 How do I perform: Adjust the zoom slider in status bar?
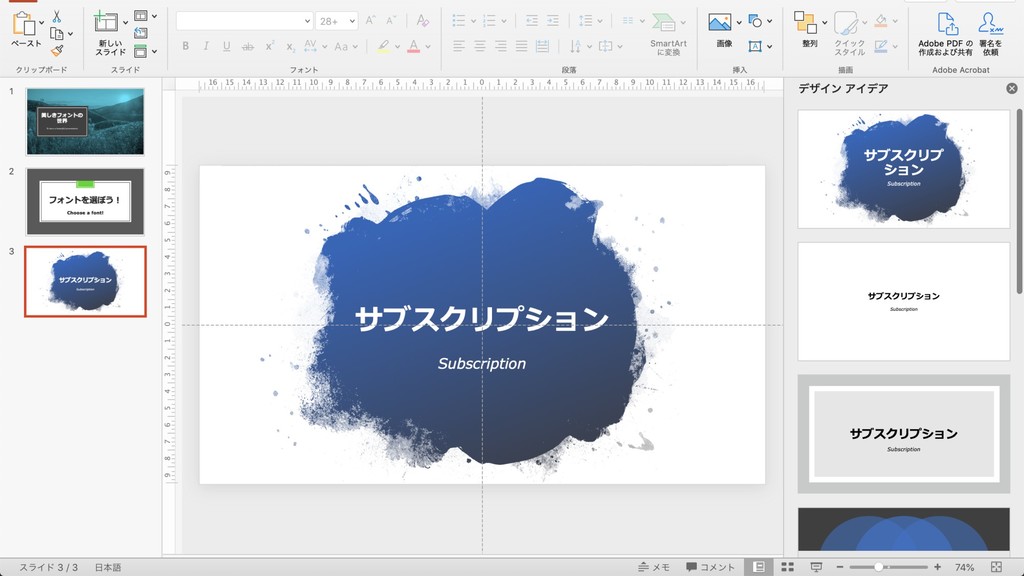[879, 567]
